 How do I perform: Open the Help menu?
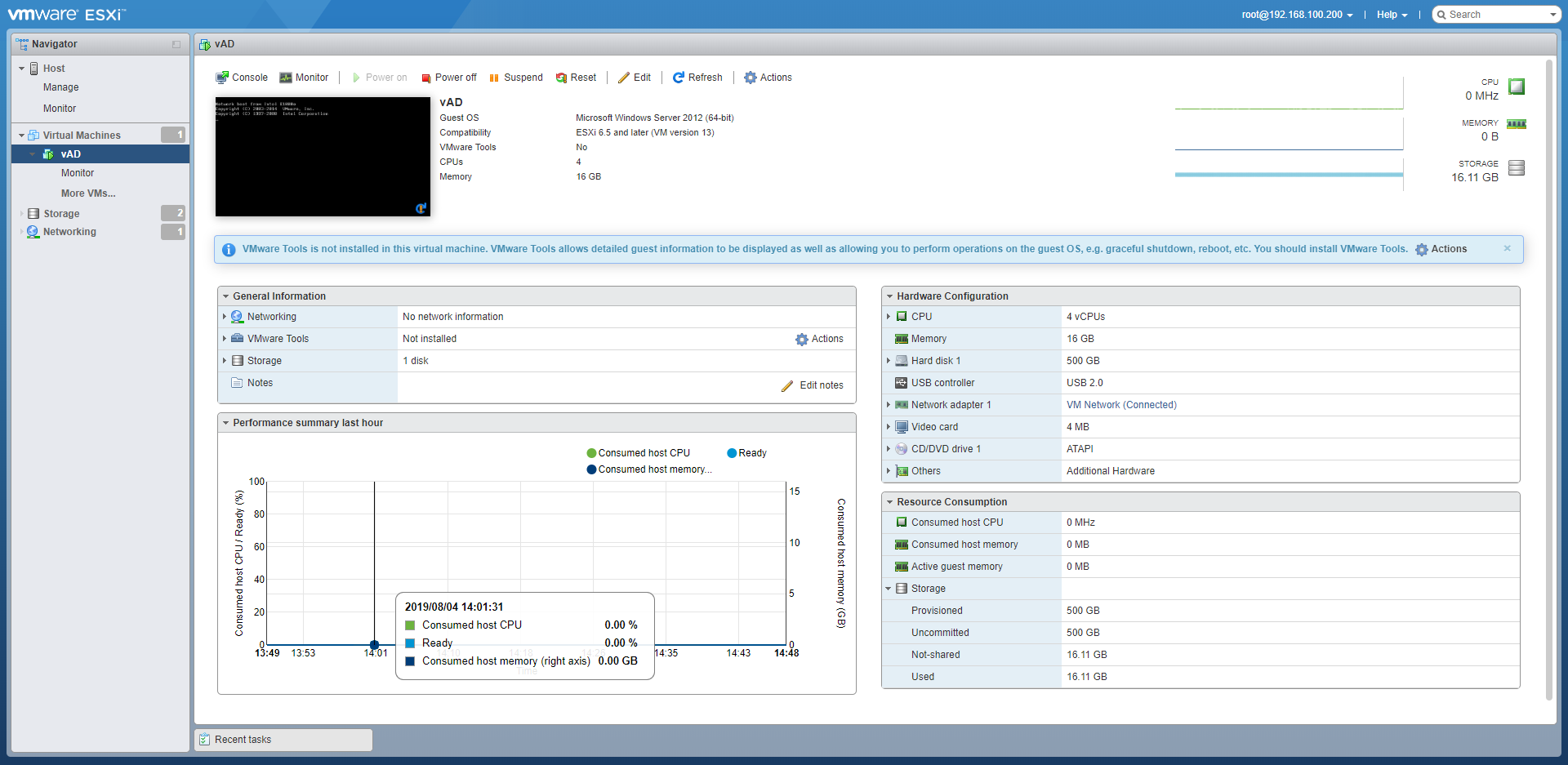[x=1392, y=15]
